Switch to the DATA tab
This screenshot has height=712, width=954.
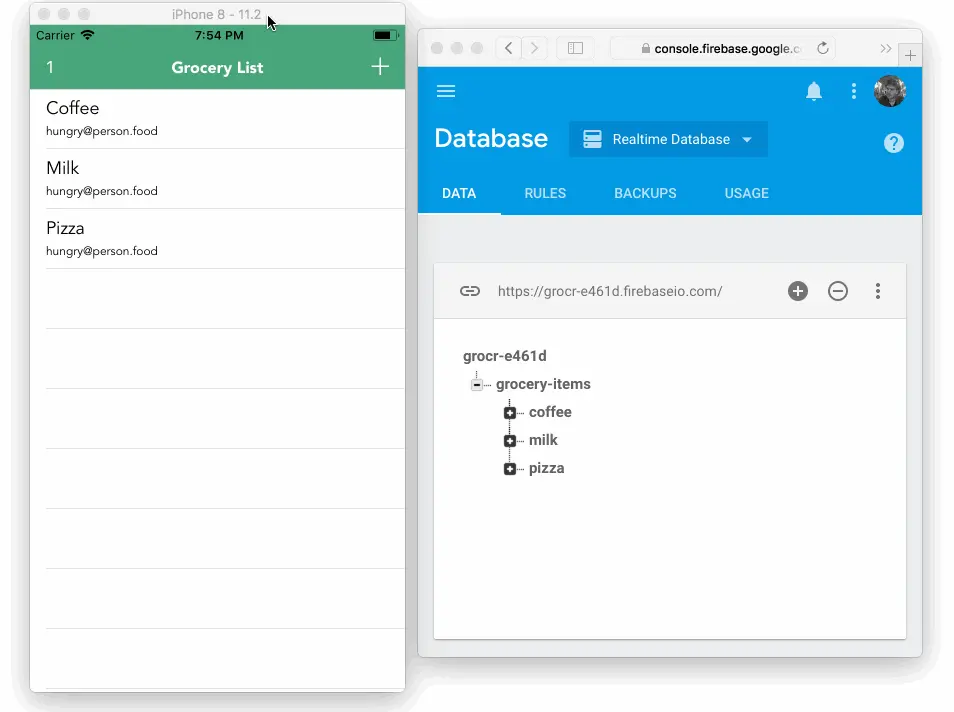pos(459,194)
